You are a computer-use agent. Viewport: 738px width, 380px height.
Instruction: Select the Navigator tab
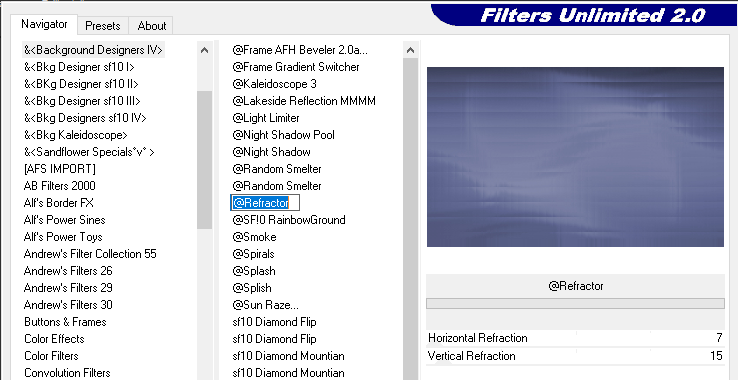[x=44, y=24]
